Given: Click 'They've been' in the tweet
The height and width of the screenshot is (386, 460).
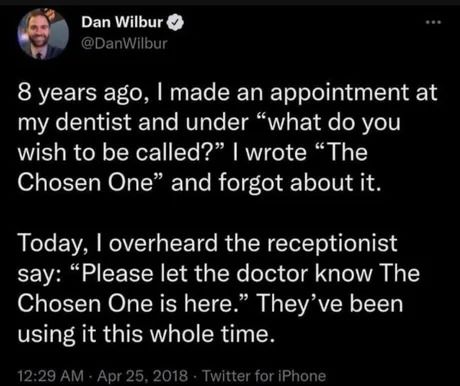Looking at the screenshot, I should point(330,304).
